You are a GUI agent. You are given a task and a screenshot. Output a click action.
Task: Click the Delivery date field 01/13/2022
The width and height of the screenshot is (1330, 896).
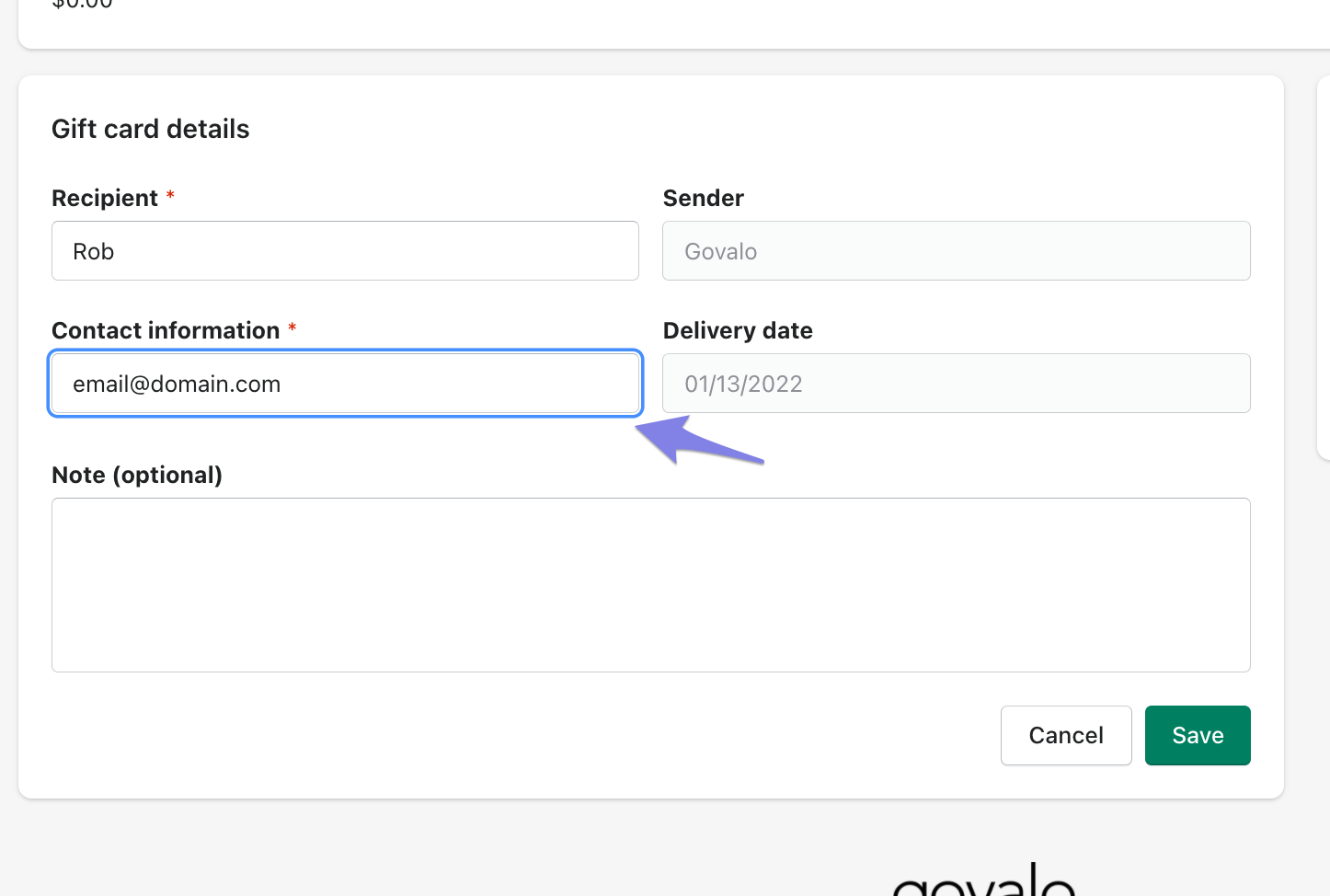click(956, 384)
